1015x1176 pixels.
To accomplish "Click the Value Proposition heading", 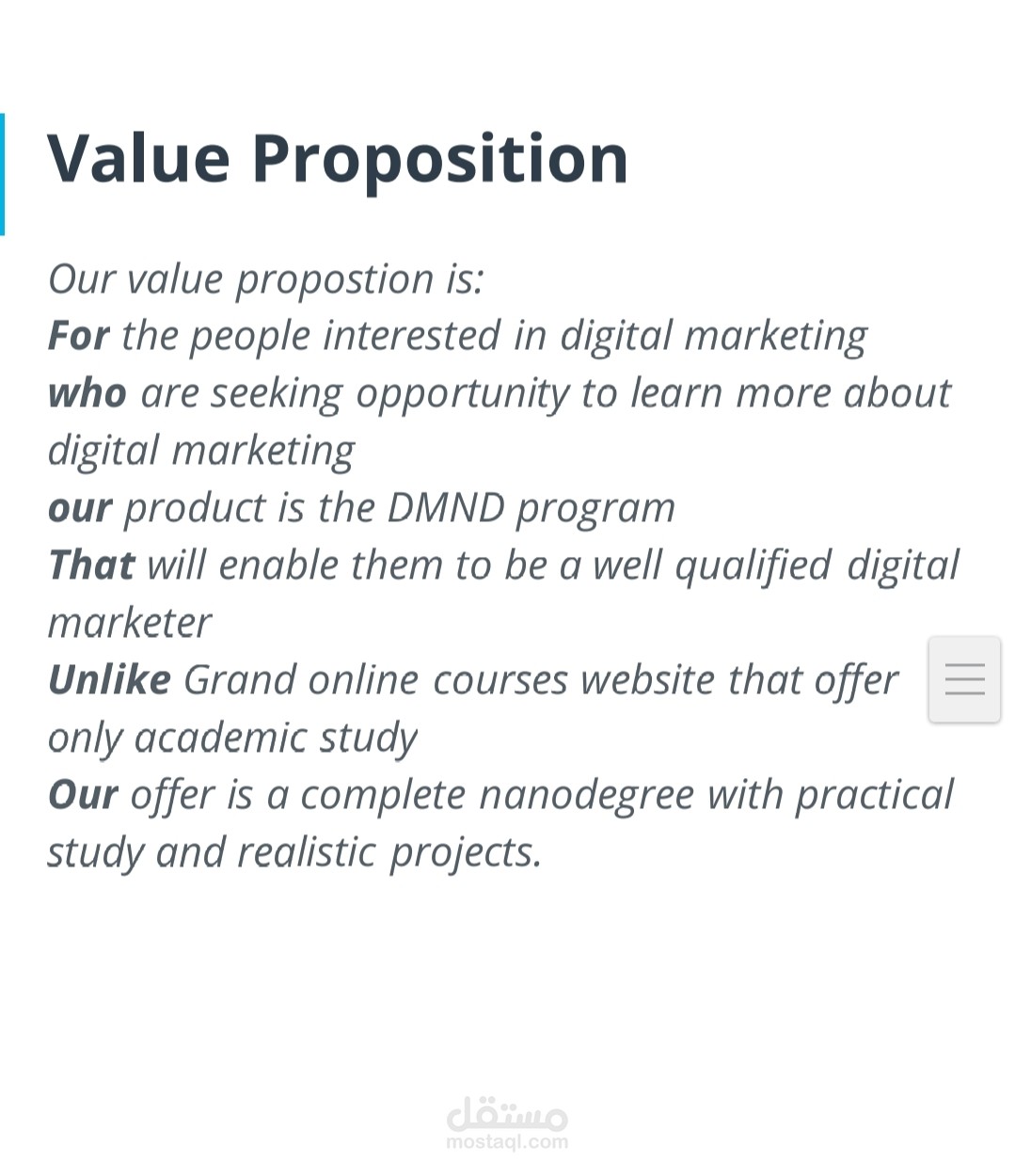I will tap(338, 158).
